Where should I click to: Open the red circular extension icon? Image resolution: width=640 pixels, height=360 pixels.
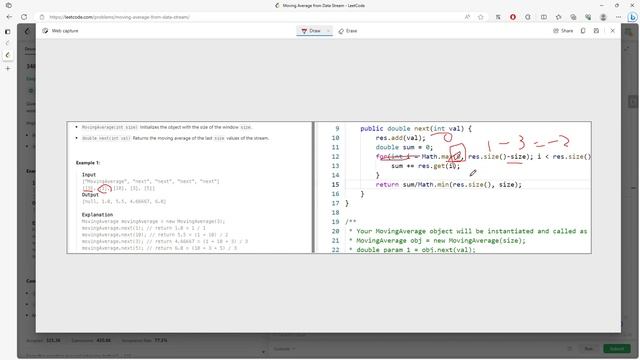point(513,17)
